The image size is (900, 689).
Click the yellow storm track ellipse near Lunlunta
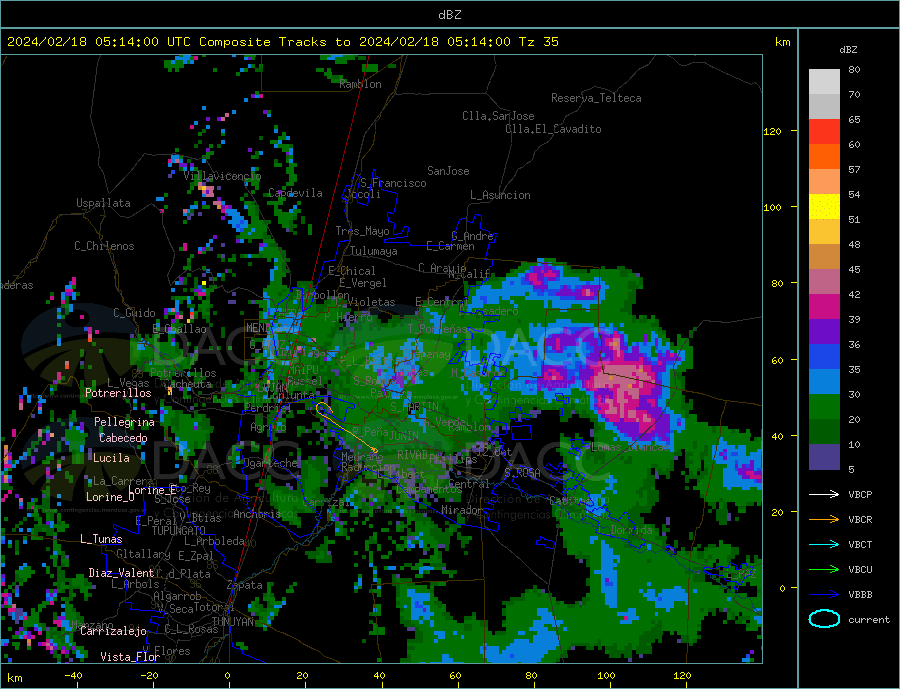(324, 408)
